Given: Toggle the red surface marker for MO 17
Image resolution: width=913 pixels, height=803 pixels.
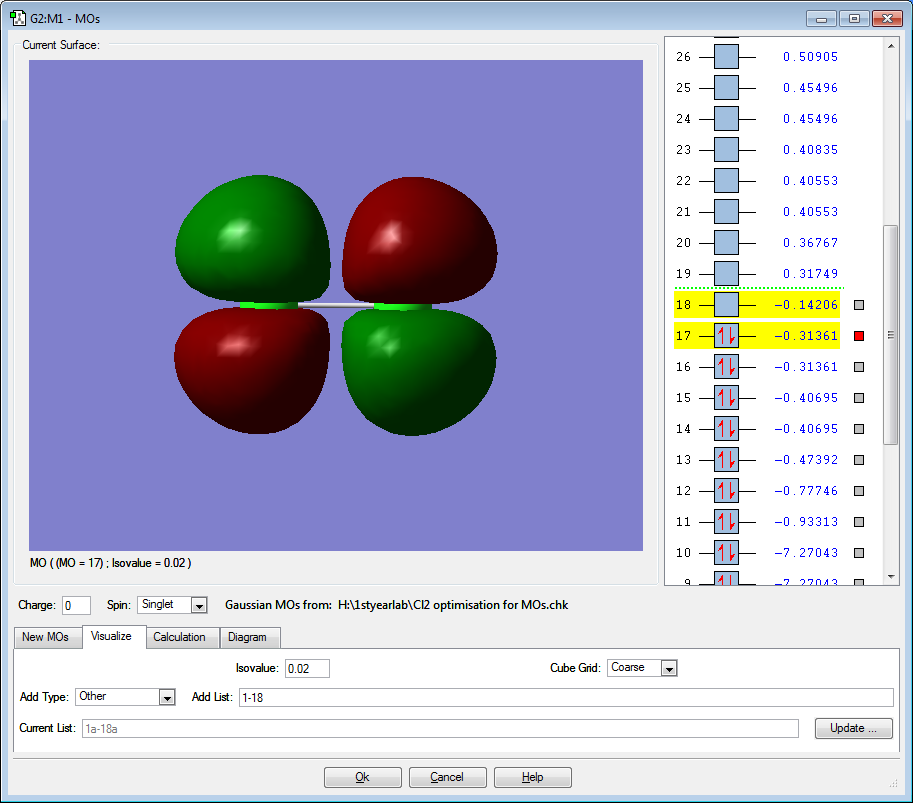Looking at the screenshot, I should (x=858, y=336).
